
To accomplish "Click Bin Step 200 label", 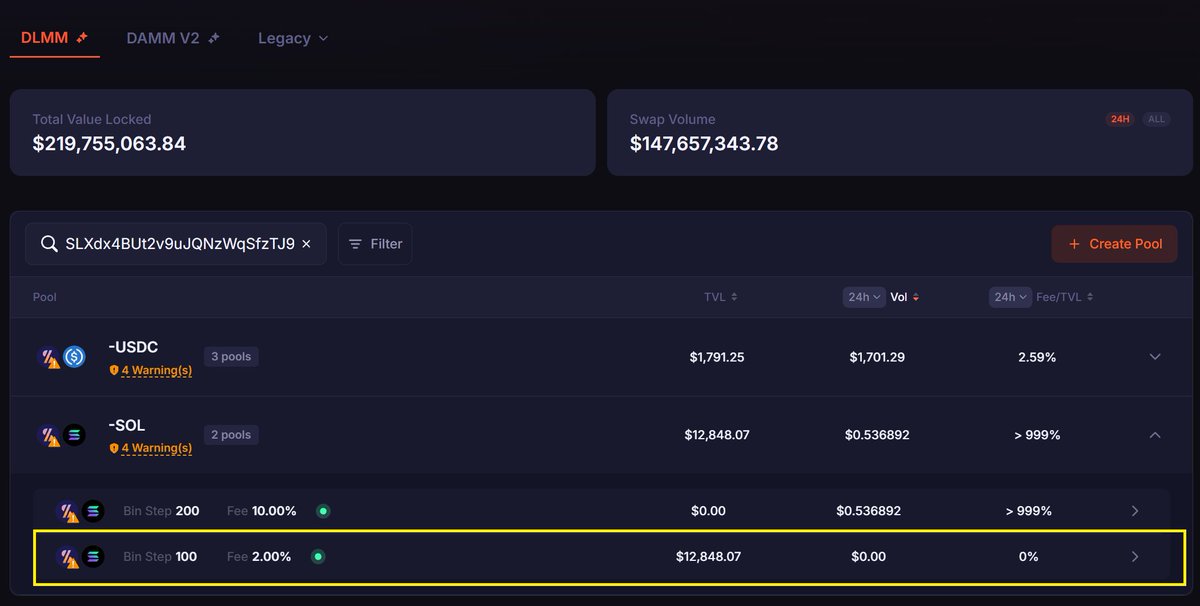I will pos(161,511).
